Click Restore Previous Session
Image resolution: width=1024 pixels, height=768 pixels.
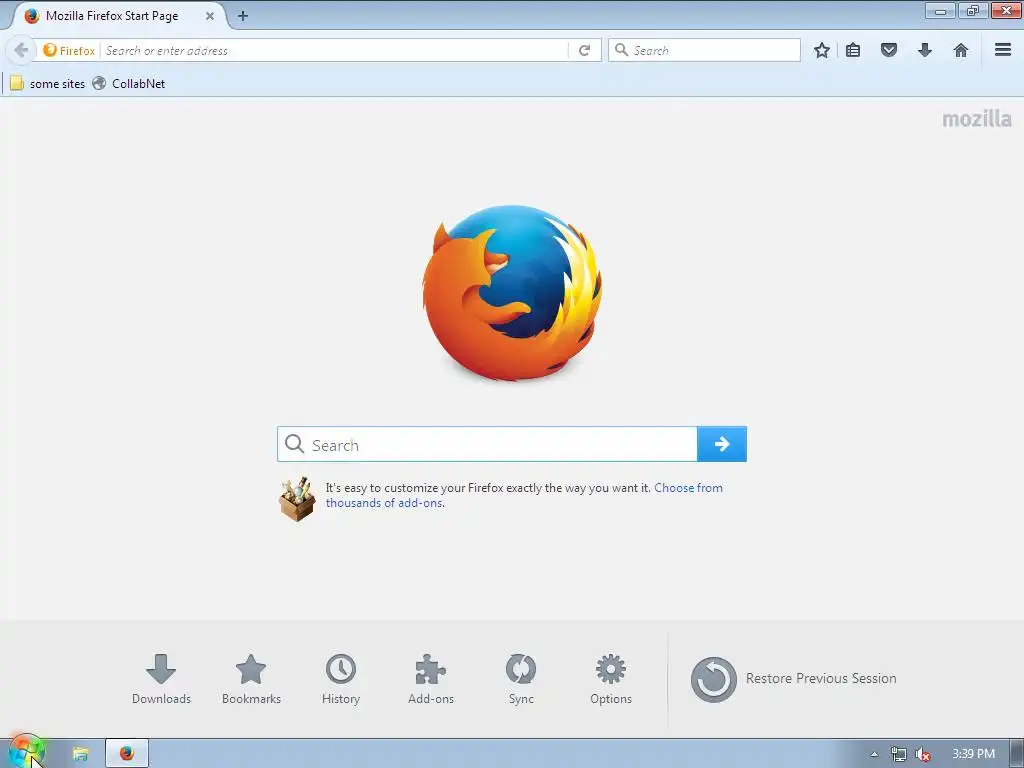click(793, 679)
